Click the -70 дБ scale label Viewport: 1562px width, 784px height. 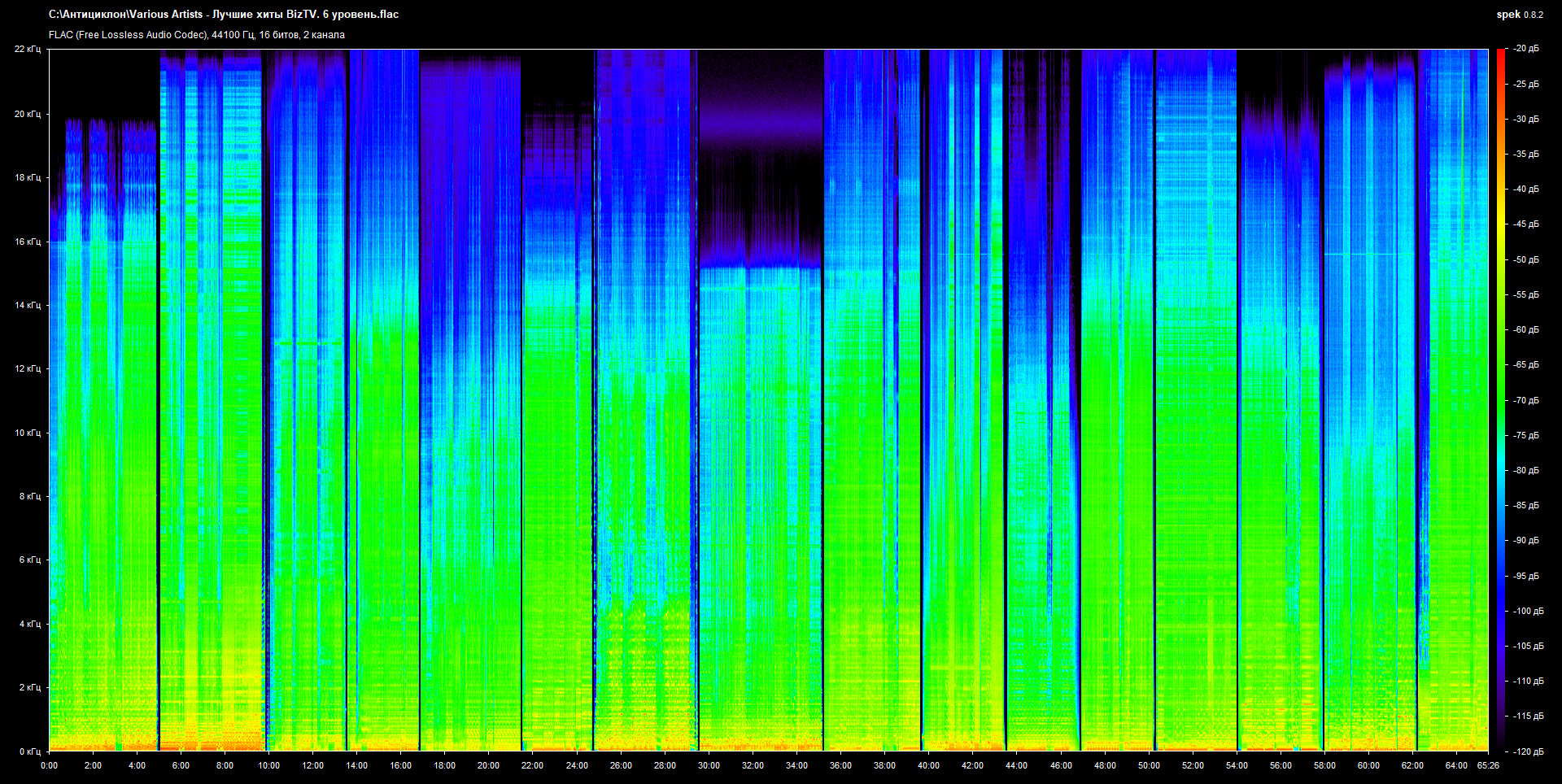(1525, 400)
